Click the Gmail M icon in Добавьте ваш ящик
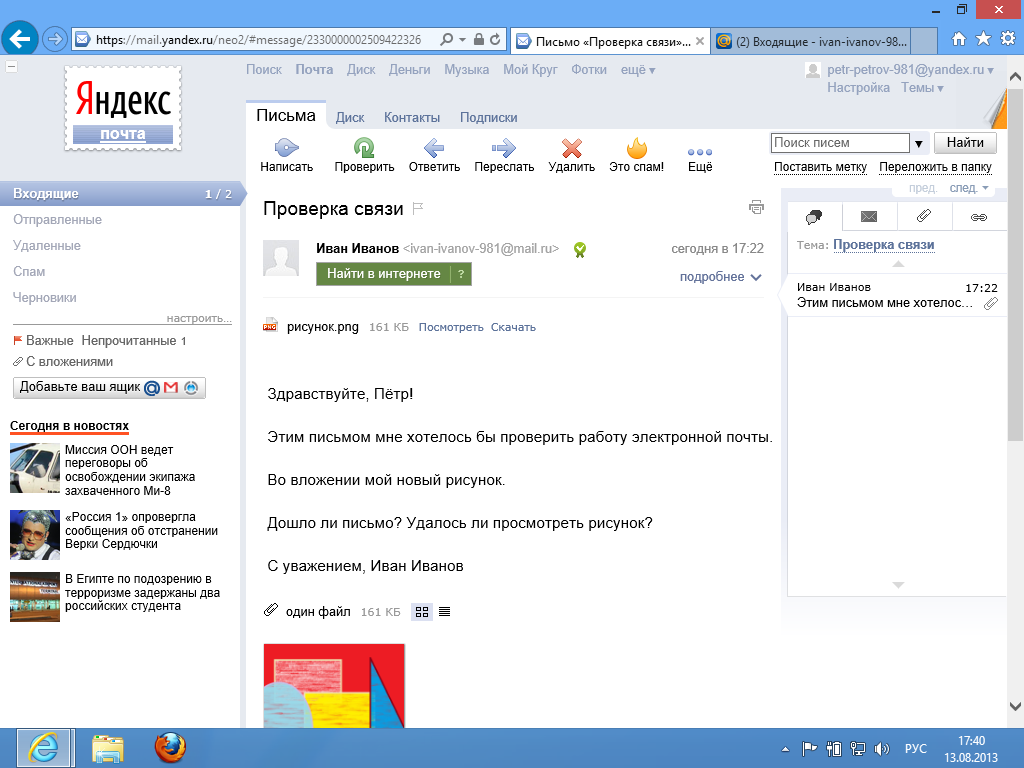 (171, 387)
